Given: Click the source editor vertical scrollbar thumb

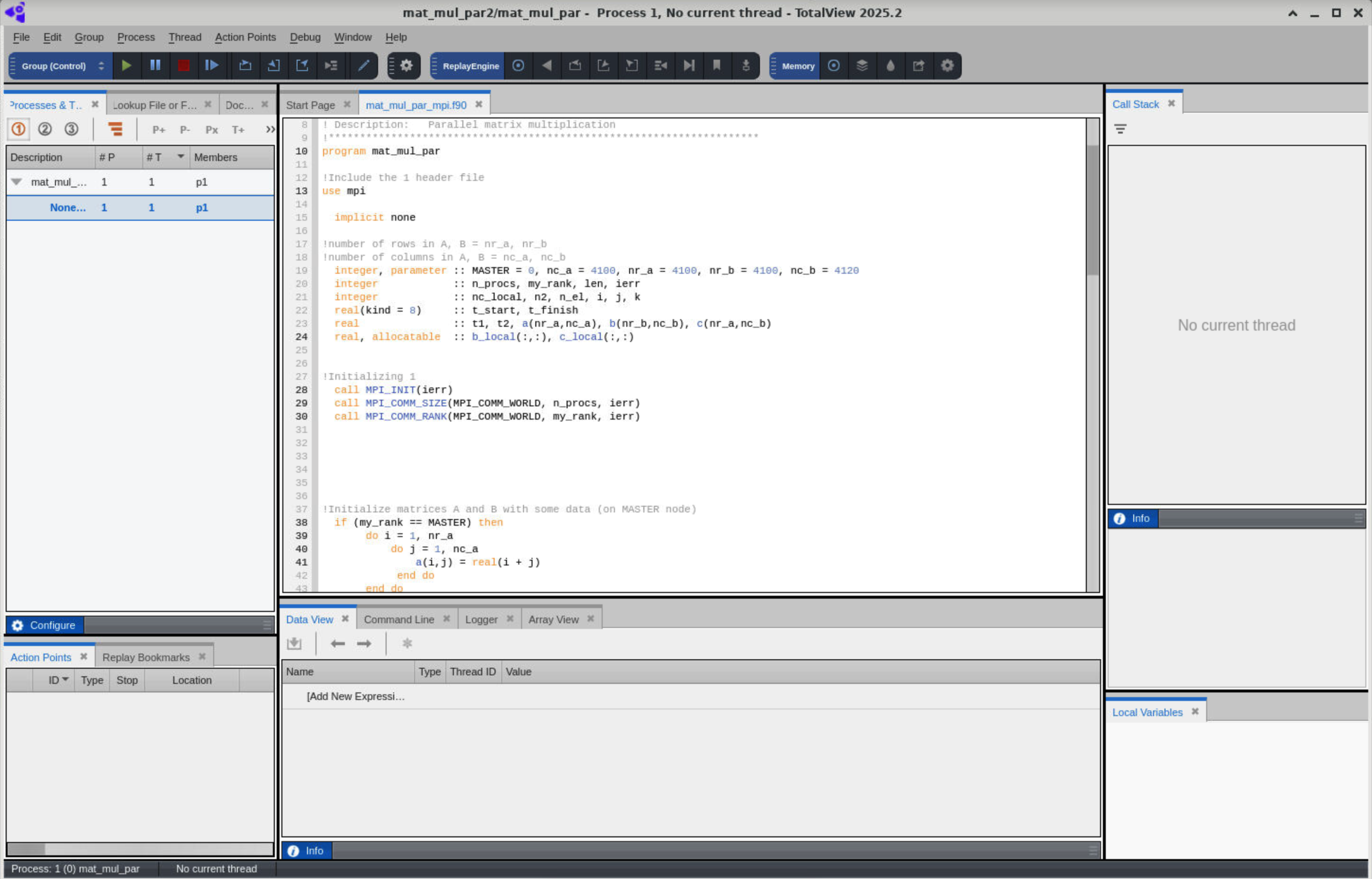Looking at the screenshot, I should [1092, 211].
